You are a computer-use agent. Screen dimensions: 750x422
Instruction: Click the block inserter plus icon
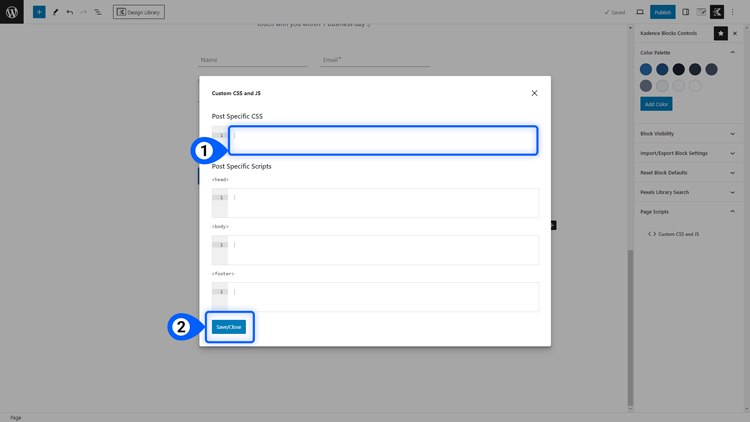coord(39,12)
